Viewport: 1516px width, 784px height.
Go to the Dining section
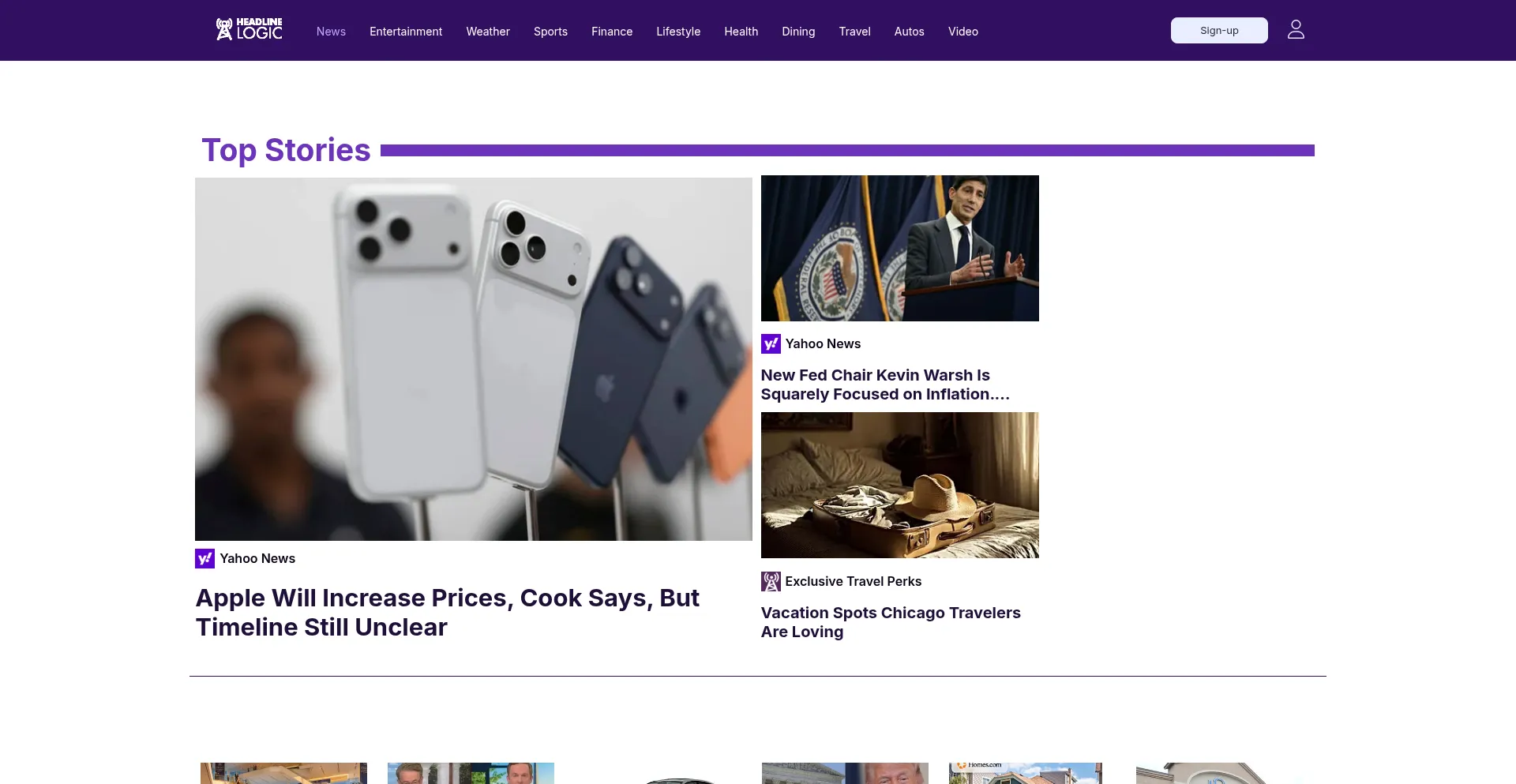tap(798, 32)
